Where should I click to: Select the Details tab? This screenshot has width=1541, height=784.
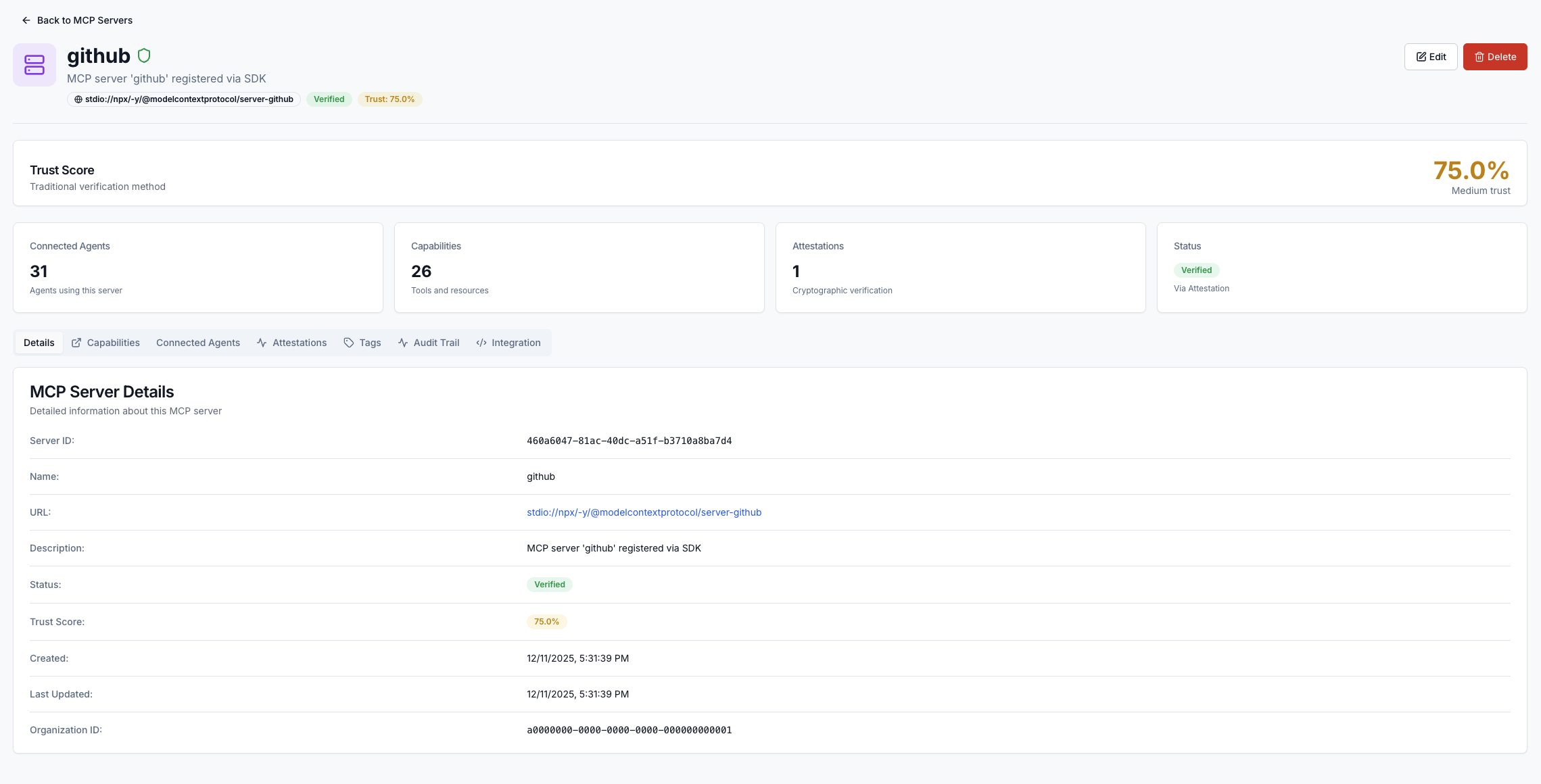[x=39, y=343]
